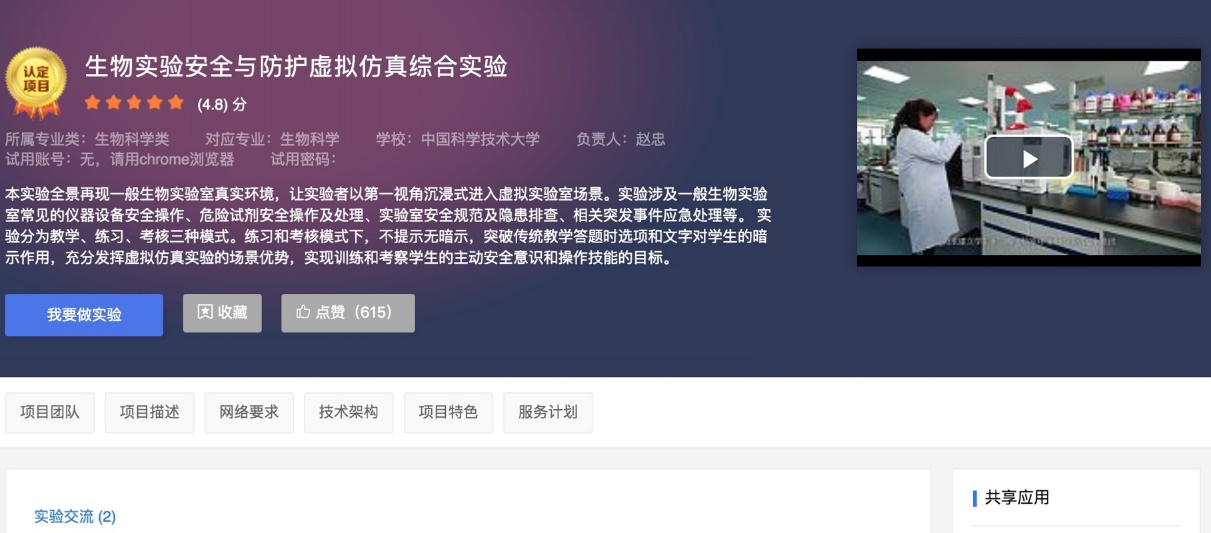Bookmark the experiment with 收藏
Image resolution: width=1211 pixels, height=533 pixels.
pyautogui.click(x=222, y=313)
